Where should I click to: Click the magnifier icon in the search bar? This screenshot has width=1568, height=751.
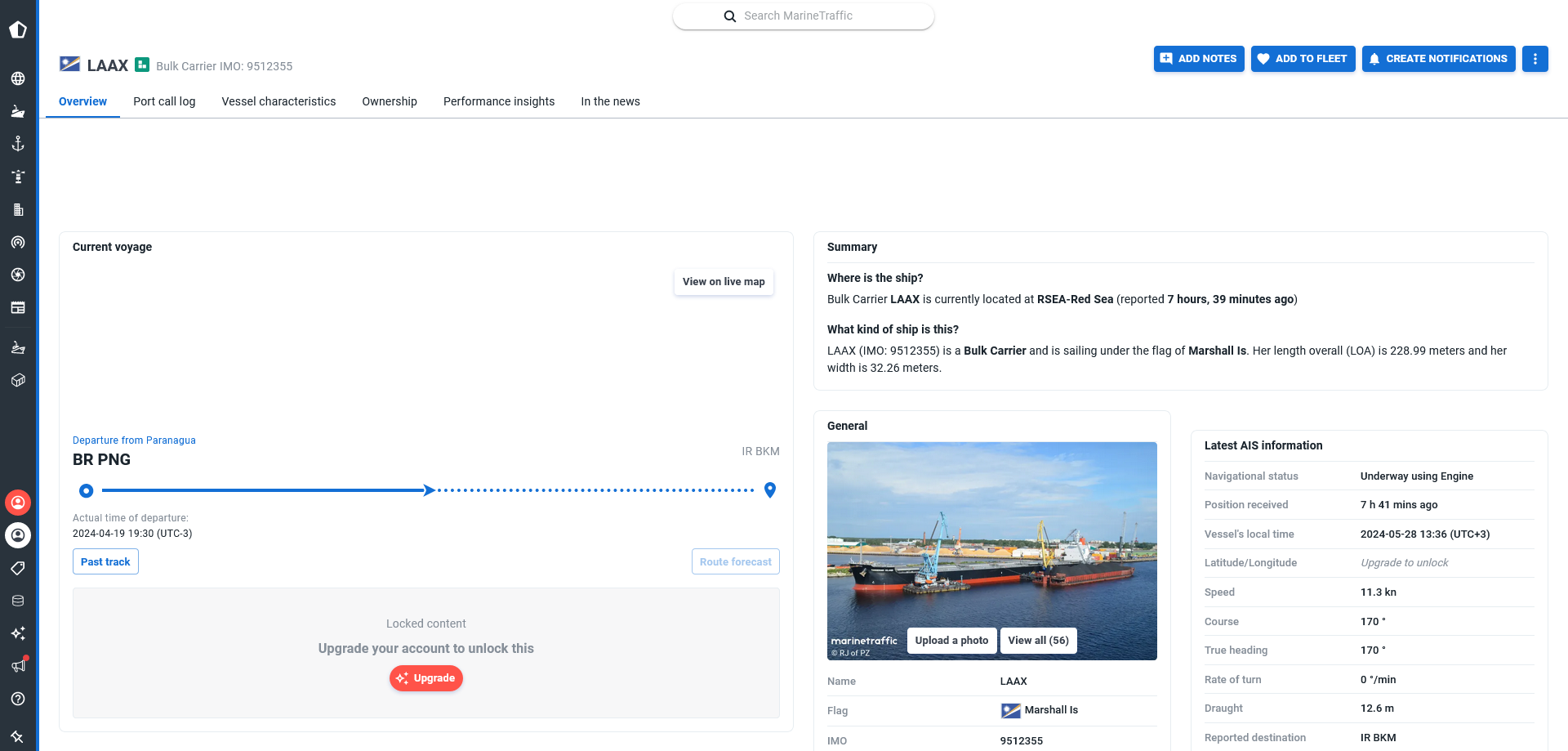point(730,16)
